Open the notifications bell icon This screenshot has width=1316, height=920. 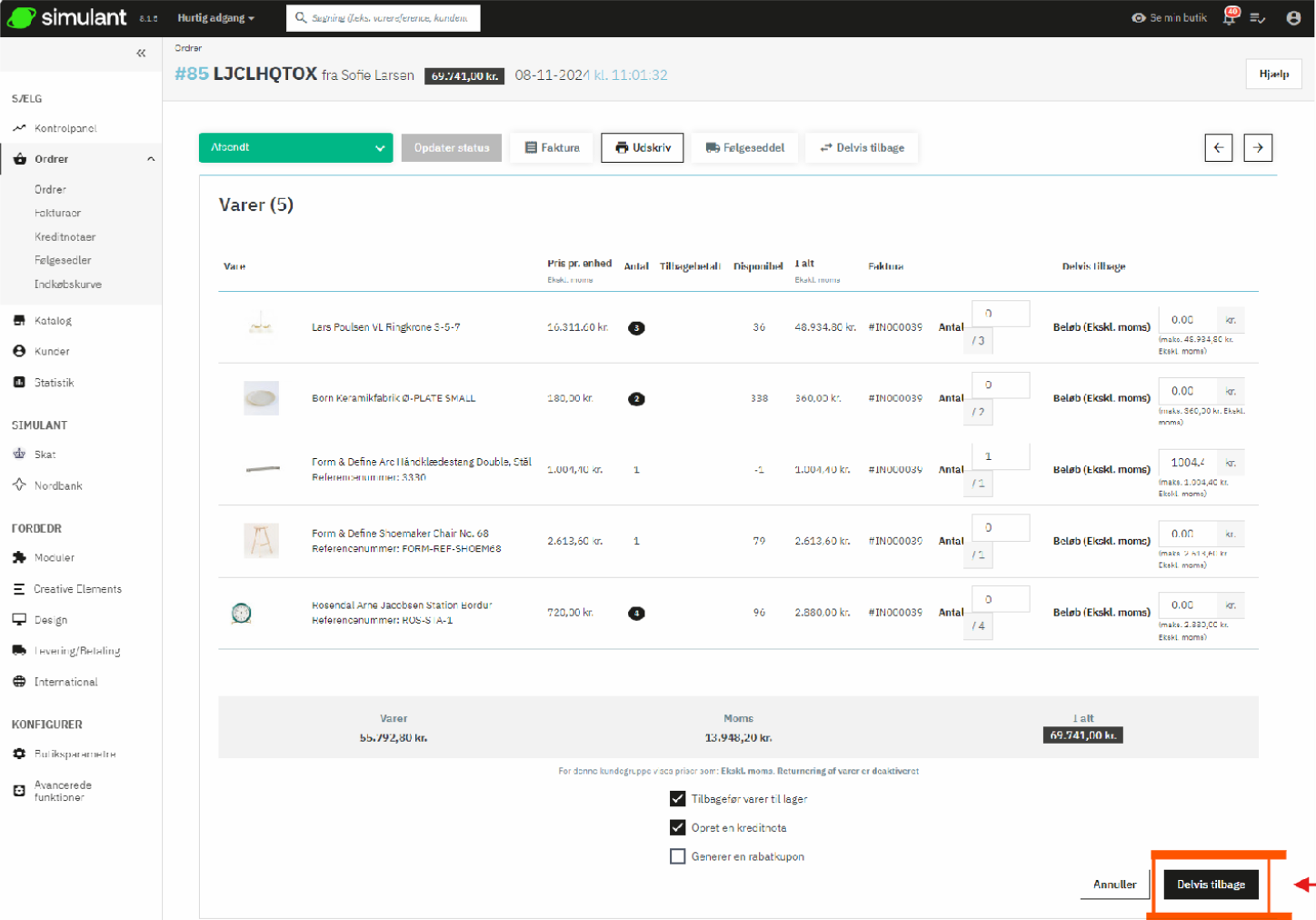[1230, 18]
